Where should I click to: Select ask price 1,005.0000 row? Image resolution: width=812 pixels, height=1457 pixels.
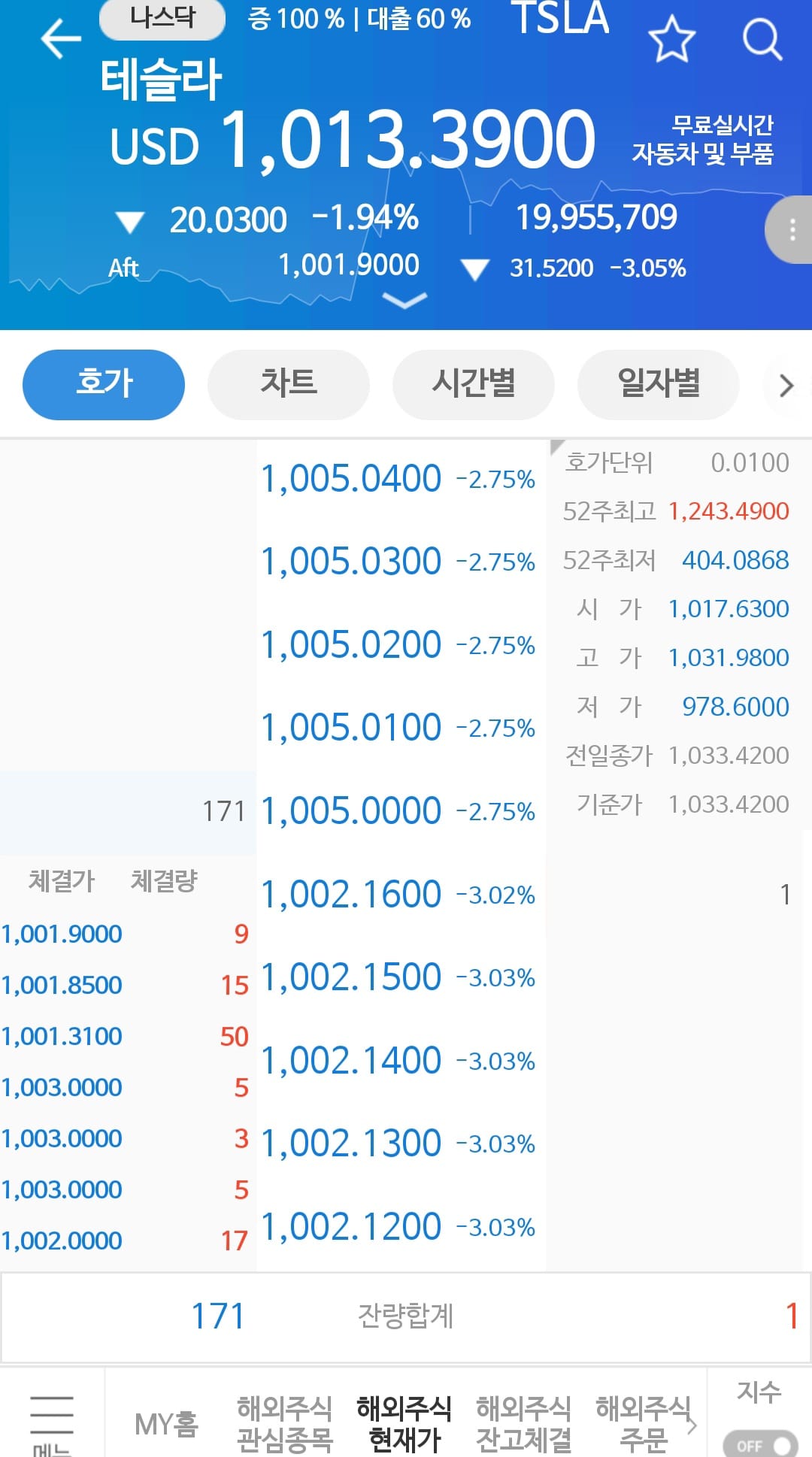[350, 812]
